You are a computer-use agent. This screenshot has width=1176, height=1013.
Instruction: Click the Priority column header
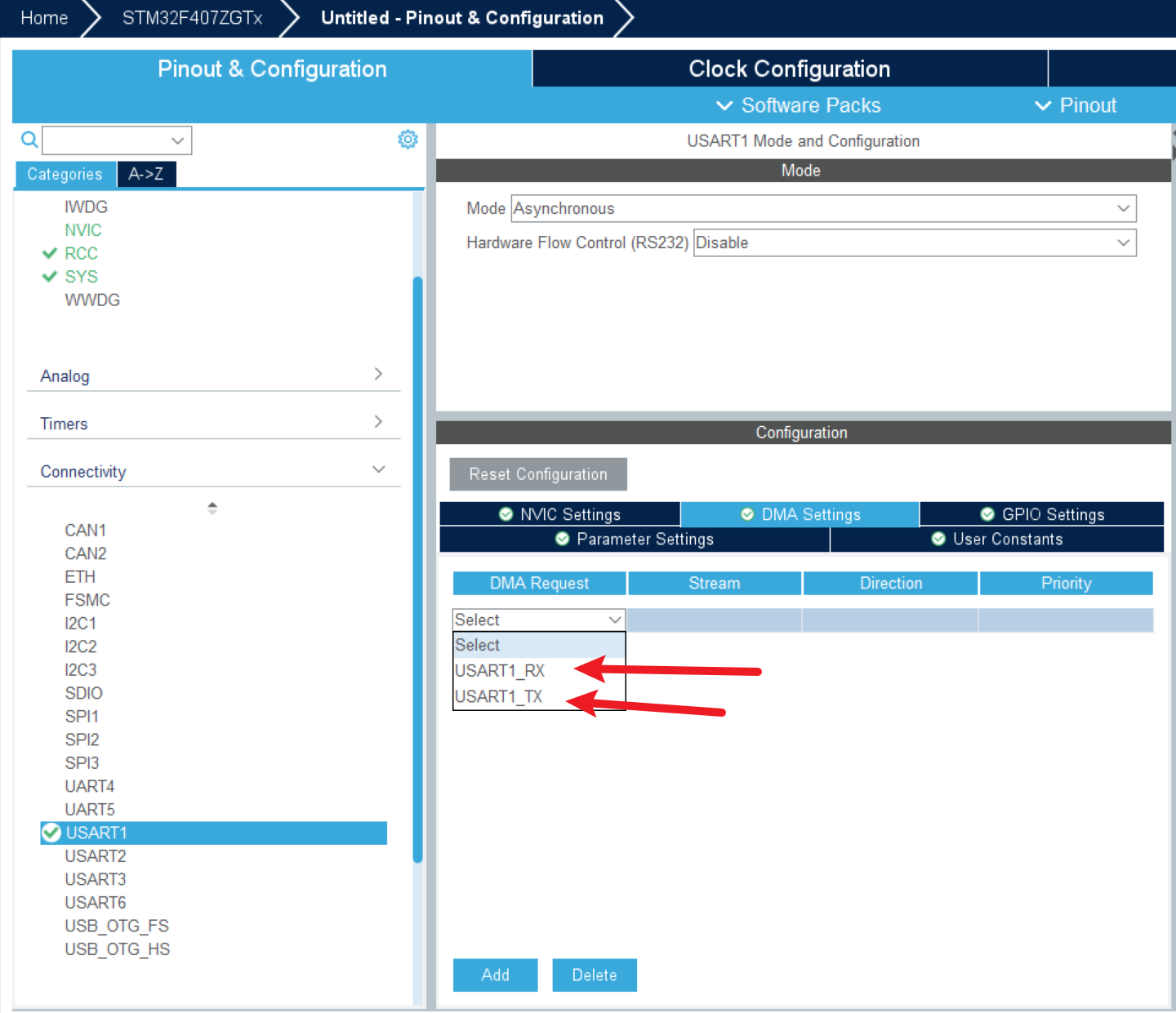1067,583
